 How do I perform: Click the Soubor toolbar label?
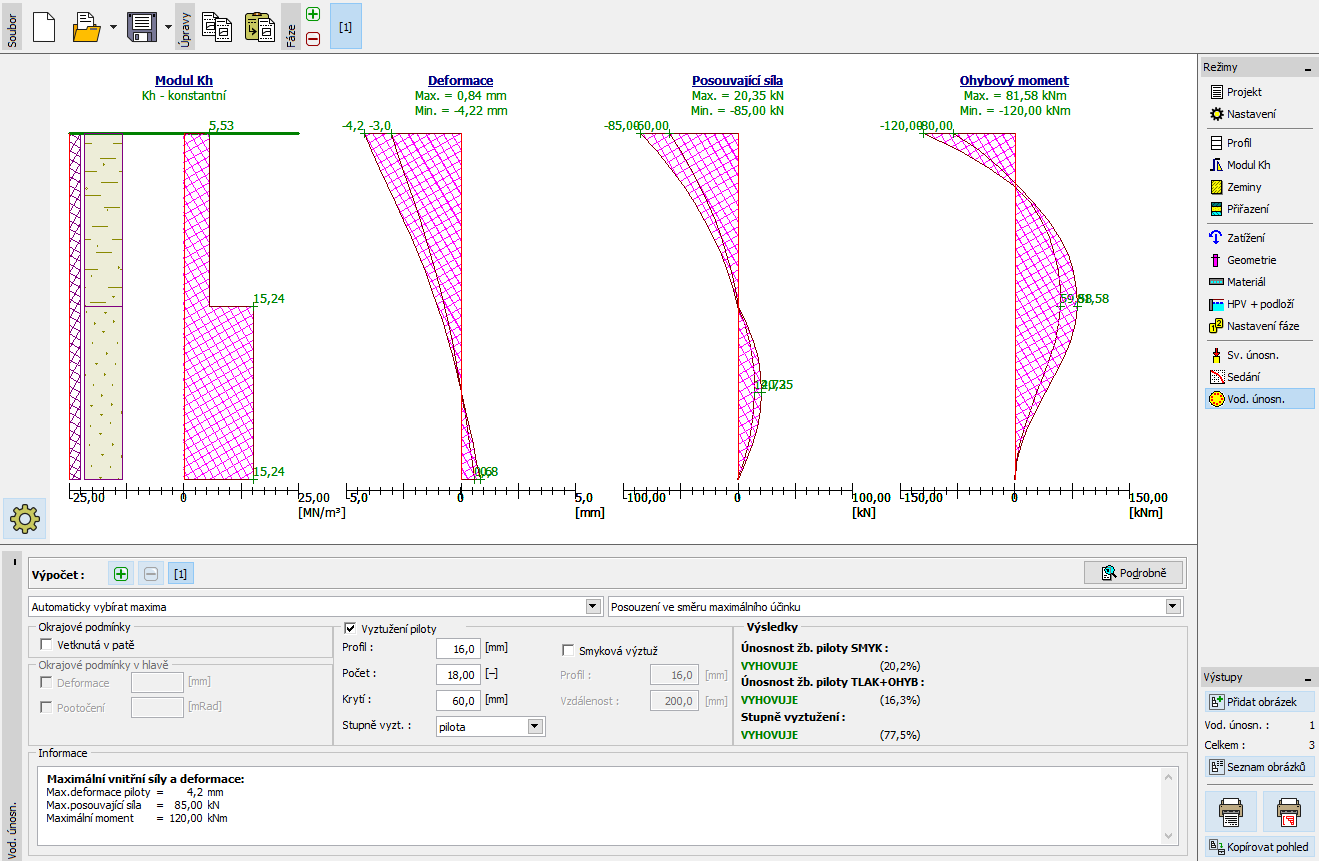tap(11, 27)
